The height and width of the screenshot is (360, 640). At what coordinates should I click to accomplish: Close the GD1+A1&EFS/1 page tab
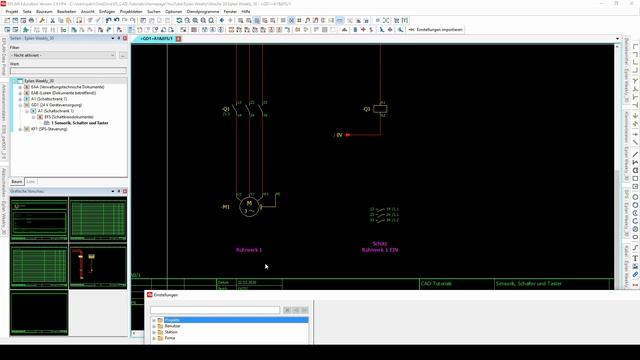pyautogui.click(x=178, y=39)
